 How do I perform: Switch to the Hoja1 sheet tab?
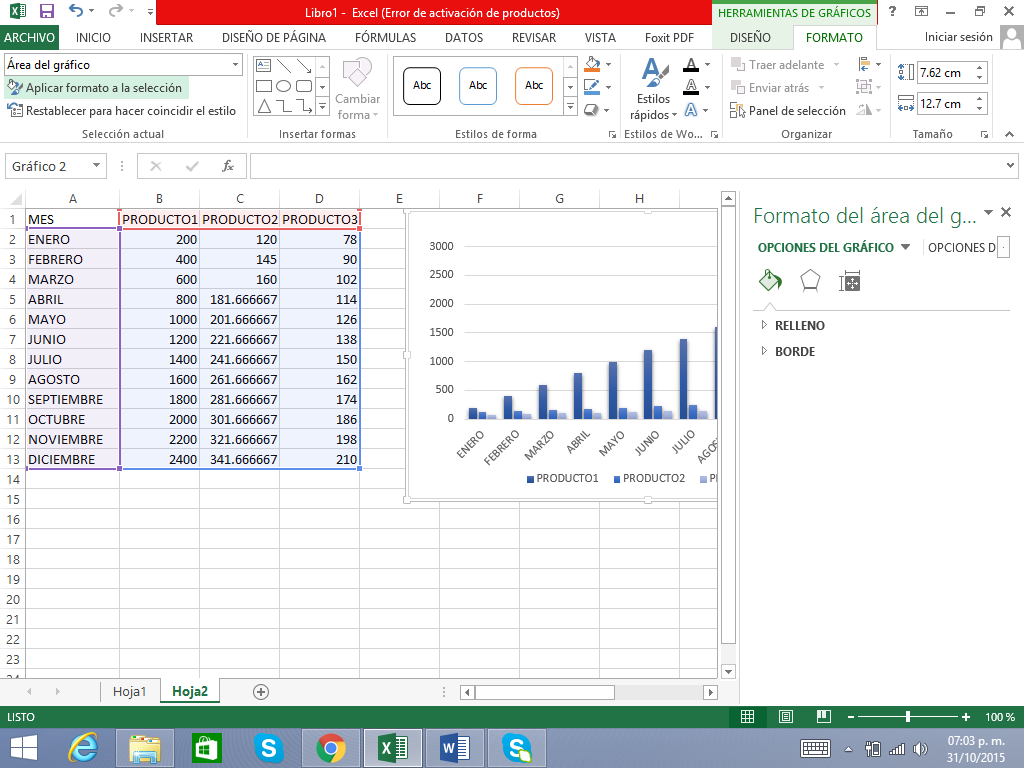click(x=130, y=691)
